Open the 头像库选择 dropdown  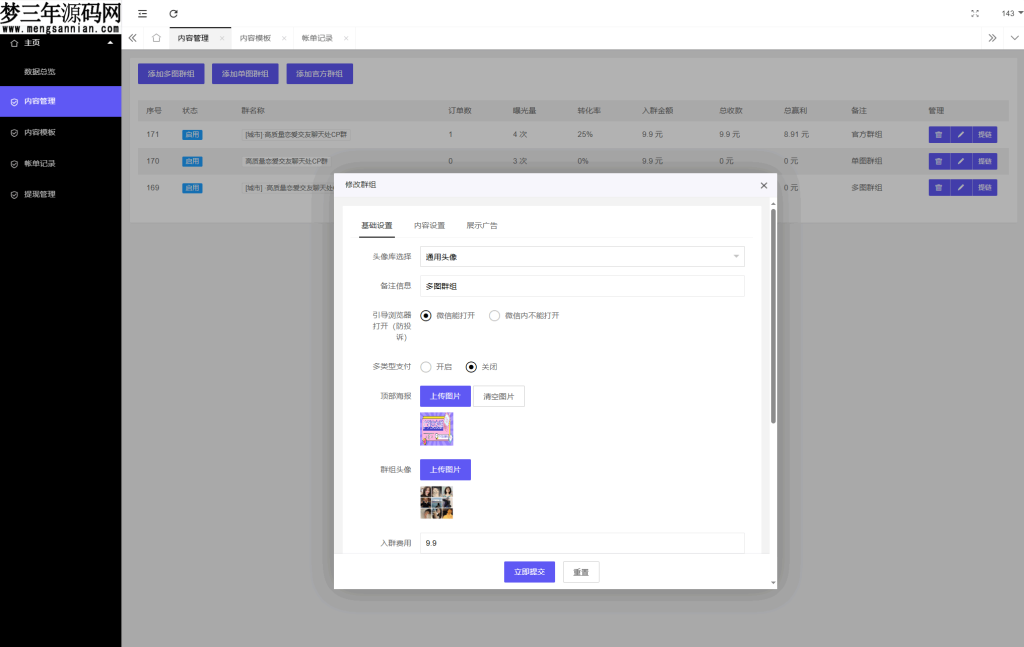pyautogui.click(x=582, y=257)
